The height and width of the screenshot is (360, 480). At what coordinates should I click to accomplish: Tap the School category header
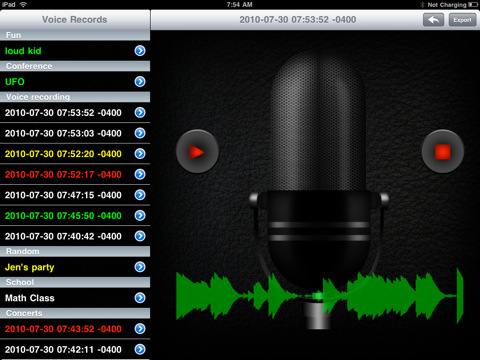pyautogui.click(x=75, y=282)
